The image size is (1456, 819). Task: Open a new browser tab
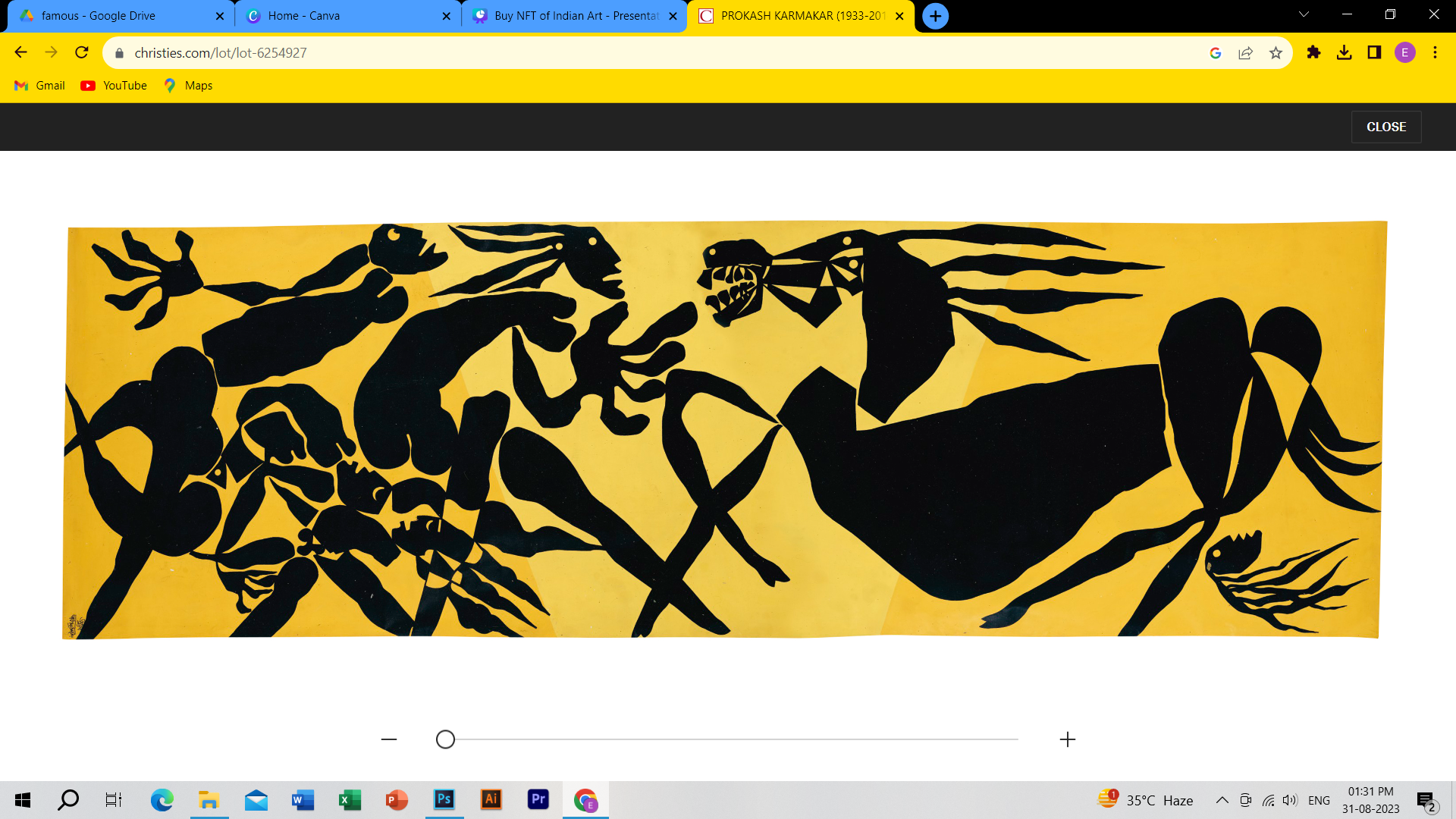coord(935,16)
